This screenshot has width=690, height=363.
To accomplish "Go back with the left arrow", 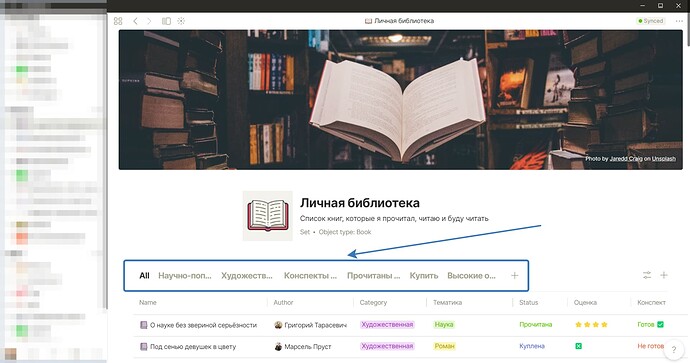I will [136, 21].
